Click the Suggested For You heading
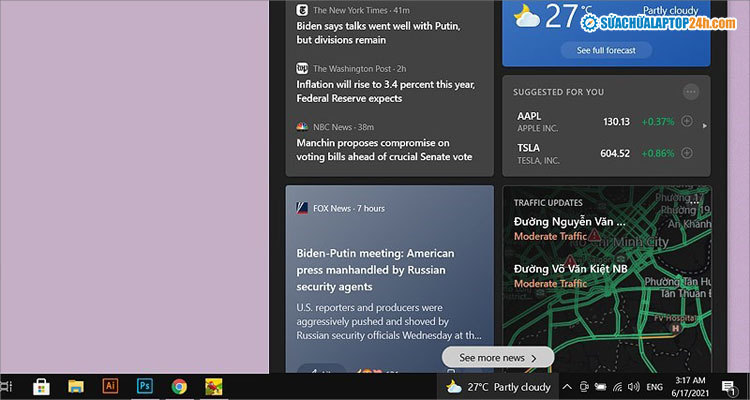The image size is (750, 400). coord(558,92)
